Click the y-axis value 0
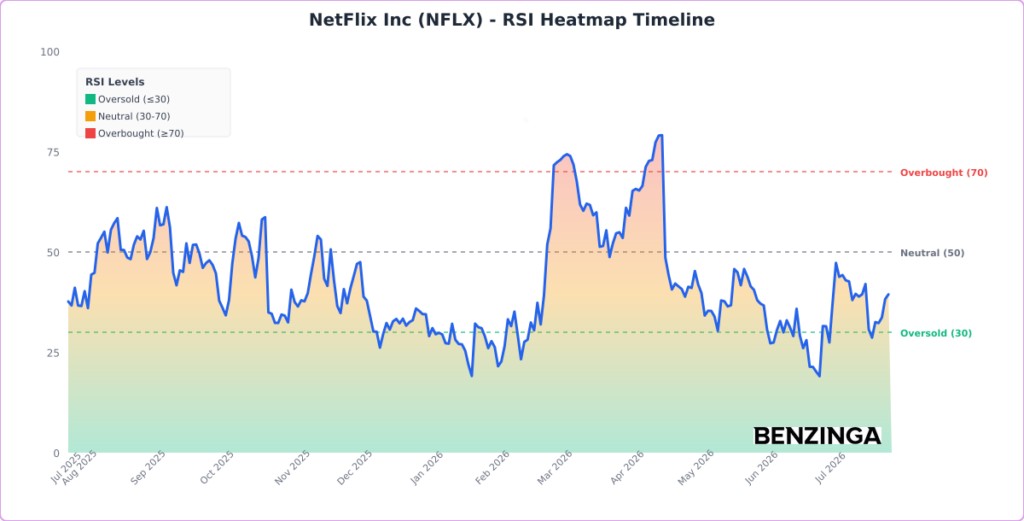The image size is (1024, 521). [x=56, y=452]
